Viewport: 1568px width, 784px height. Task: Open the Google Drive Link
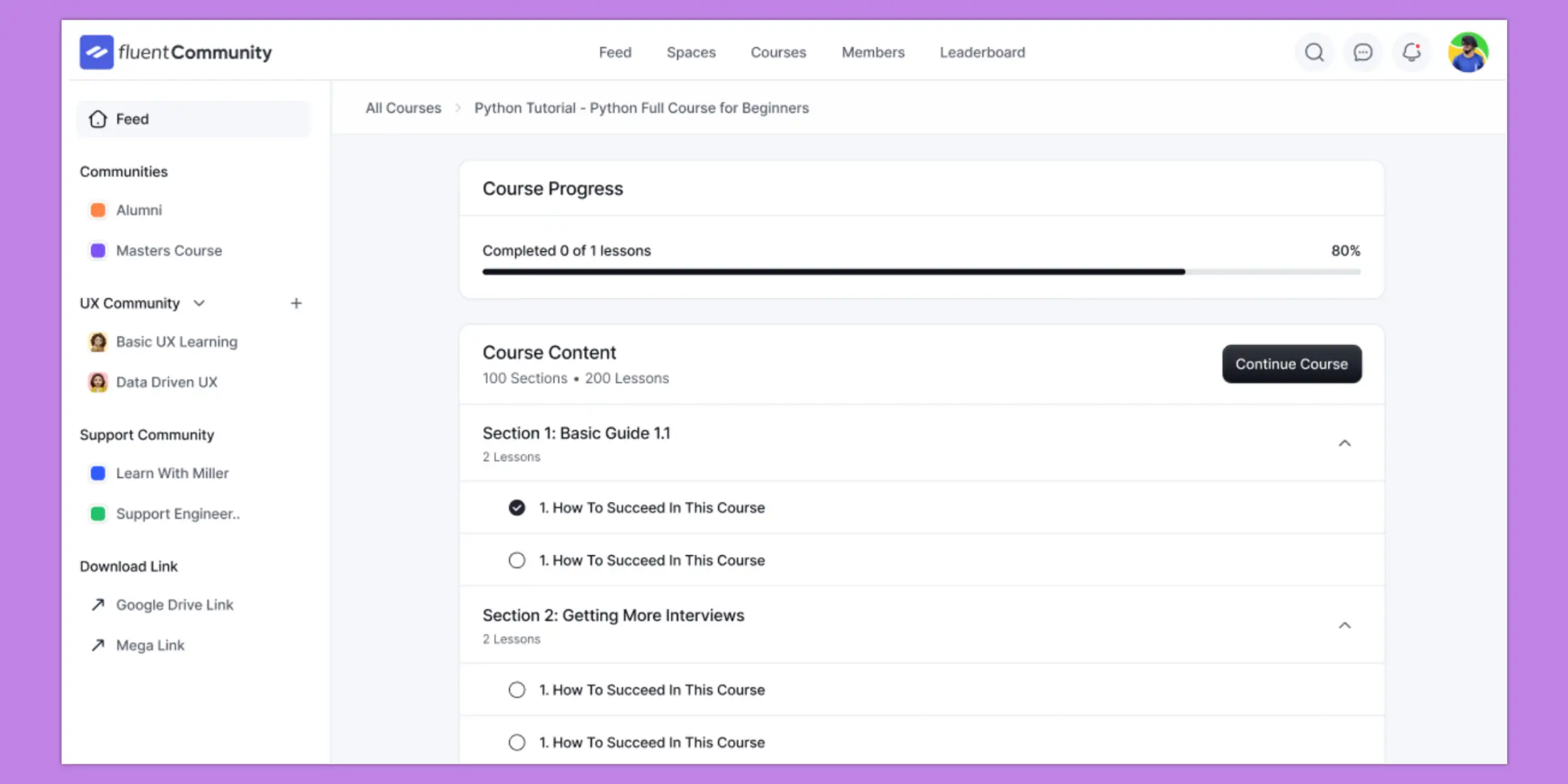[x=174, y=605]
